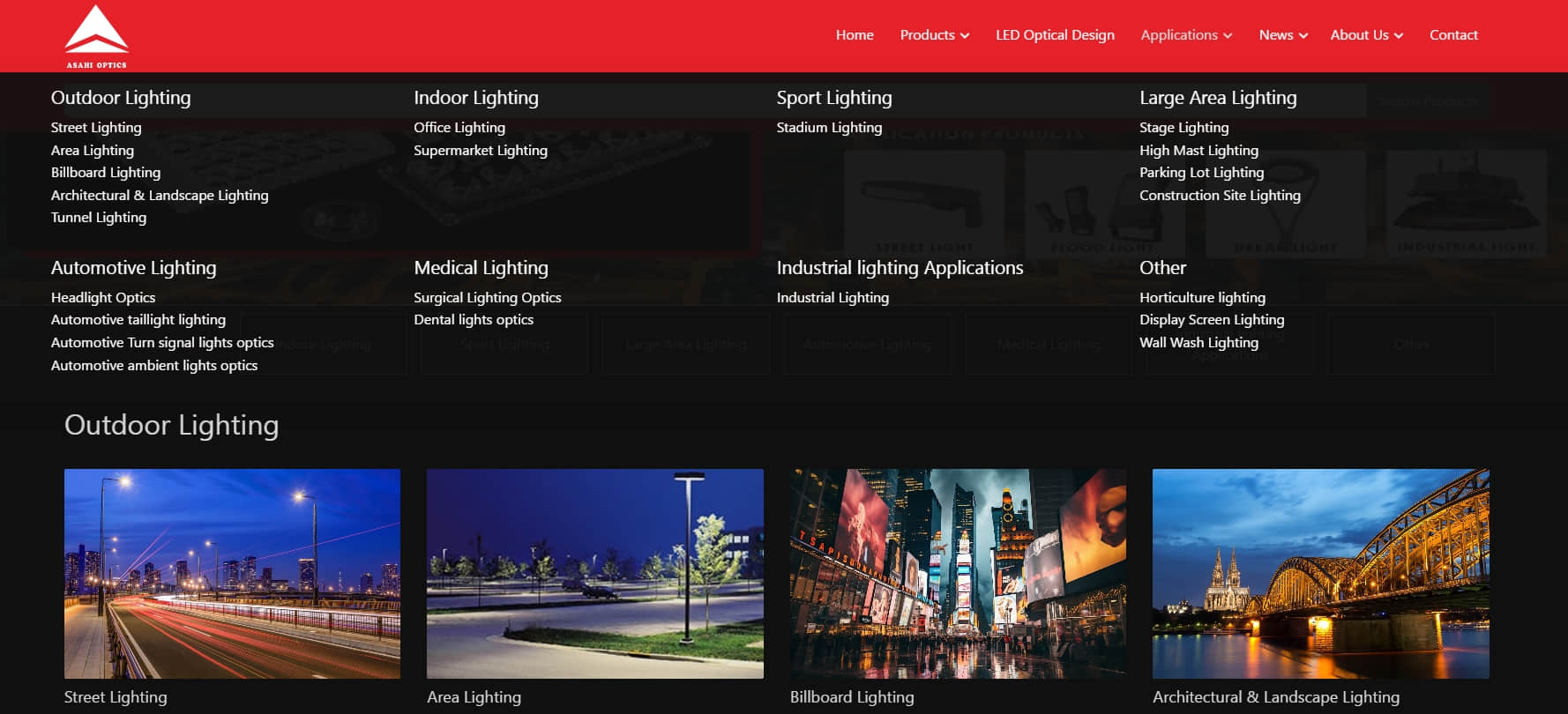Open the Products menu
This screenshot has height=714, width=1568.
tap(934, 35)
